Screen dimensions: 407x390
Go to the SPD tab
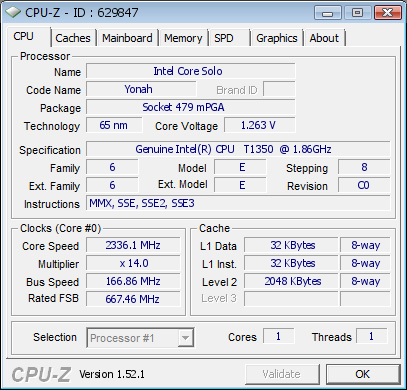tap(229, 38)
